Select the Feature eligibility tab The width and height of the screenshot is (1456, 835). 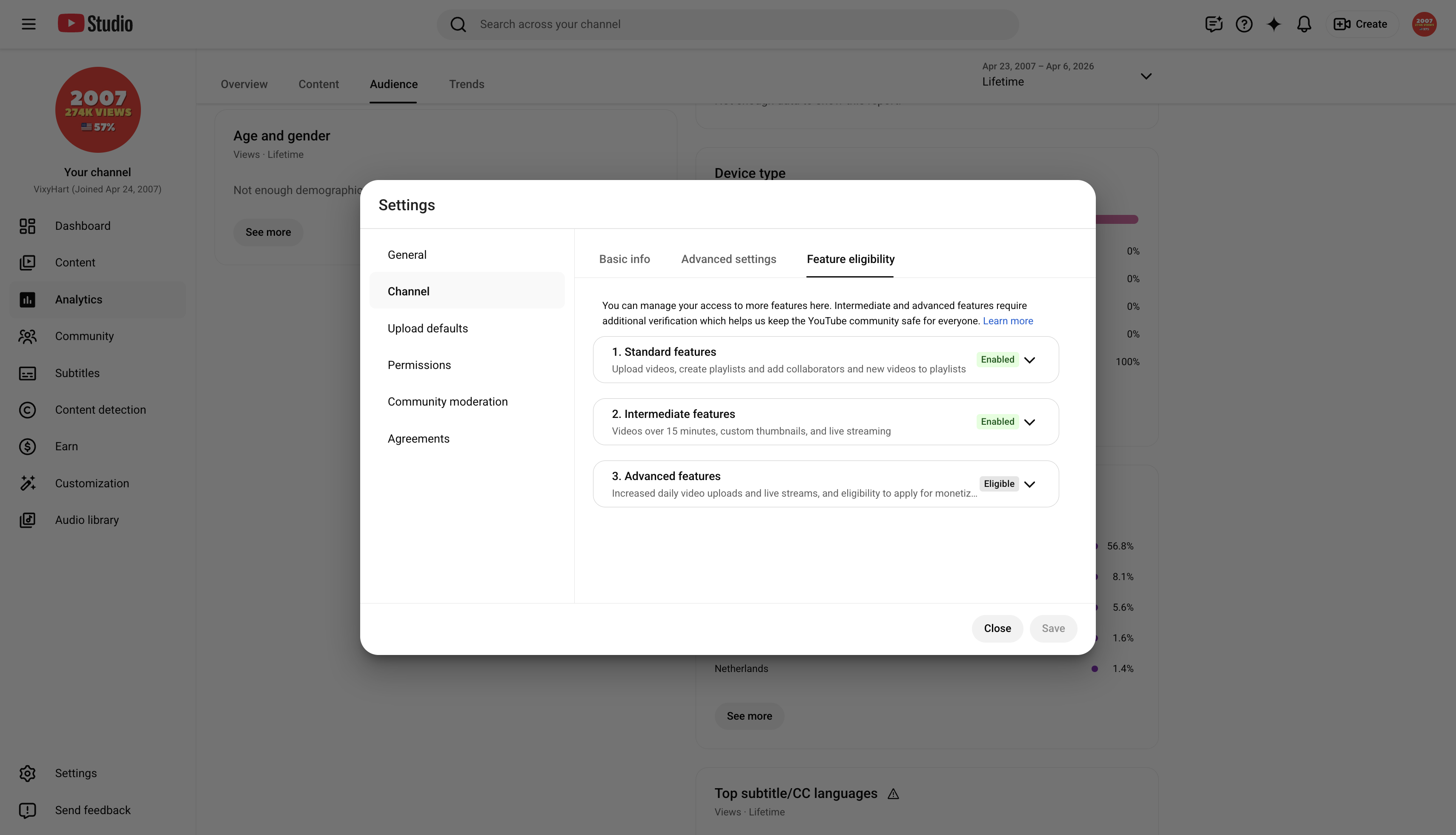(x=850, y=259)
